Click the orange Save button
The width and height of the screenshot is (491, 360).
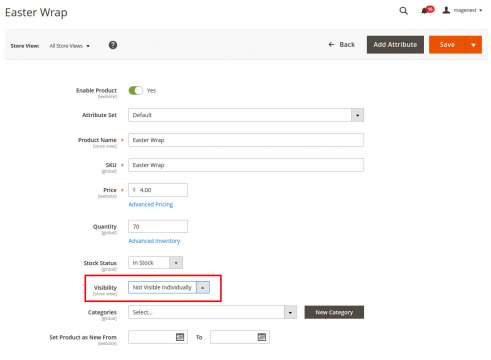coord(447,45)
